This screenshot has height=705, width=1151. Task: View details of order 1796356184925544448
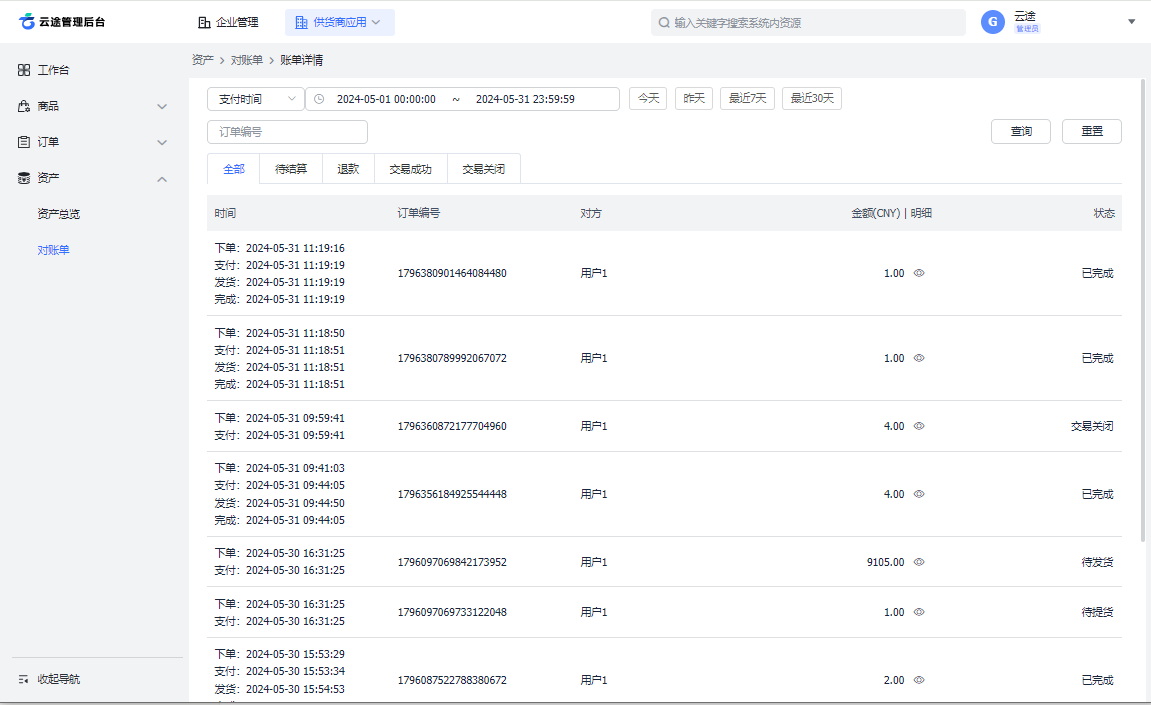pos(919,494)
